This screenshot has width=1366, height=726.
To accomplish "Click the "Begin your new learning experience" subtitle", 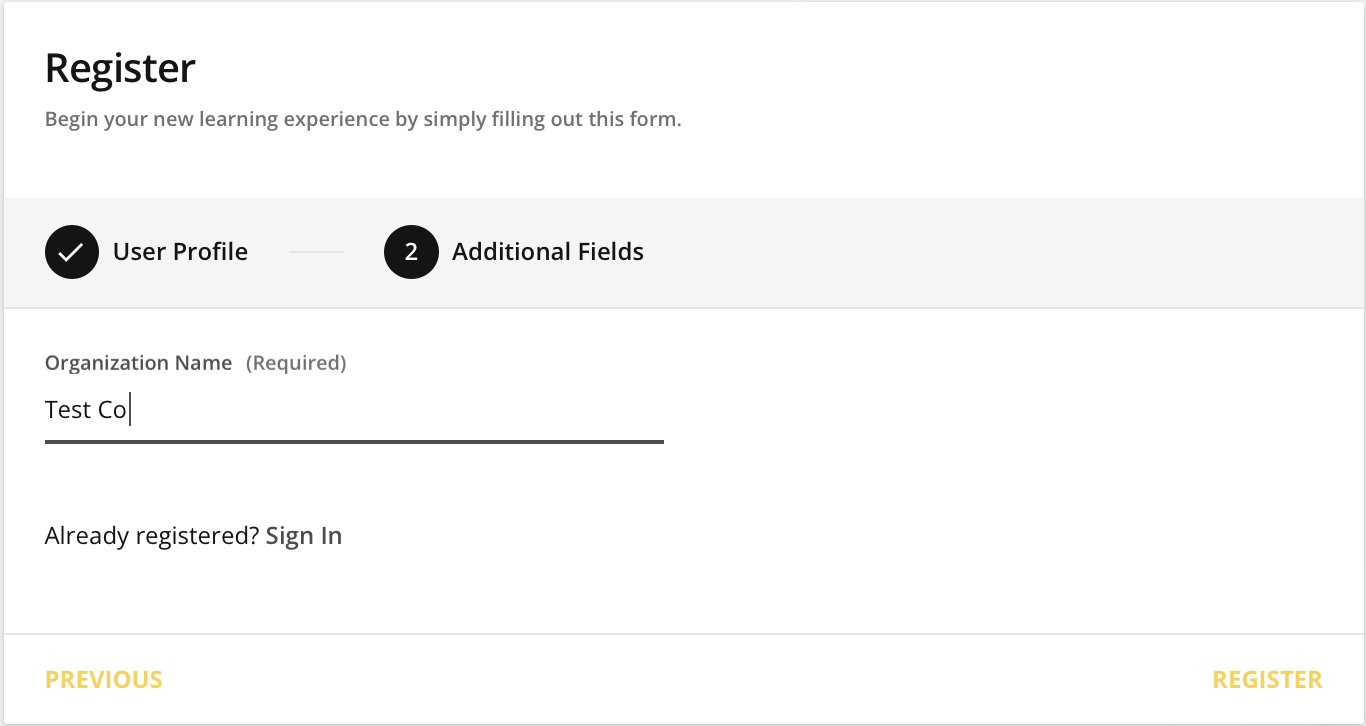I will (x=363, y=120).
